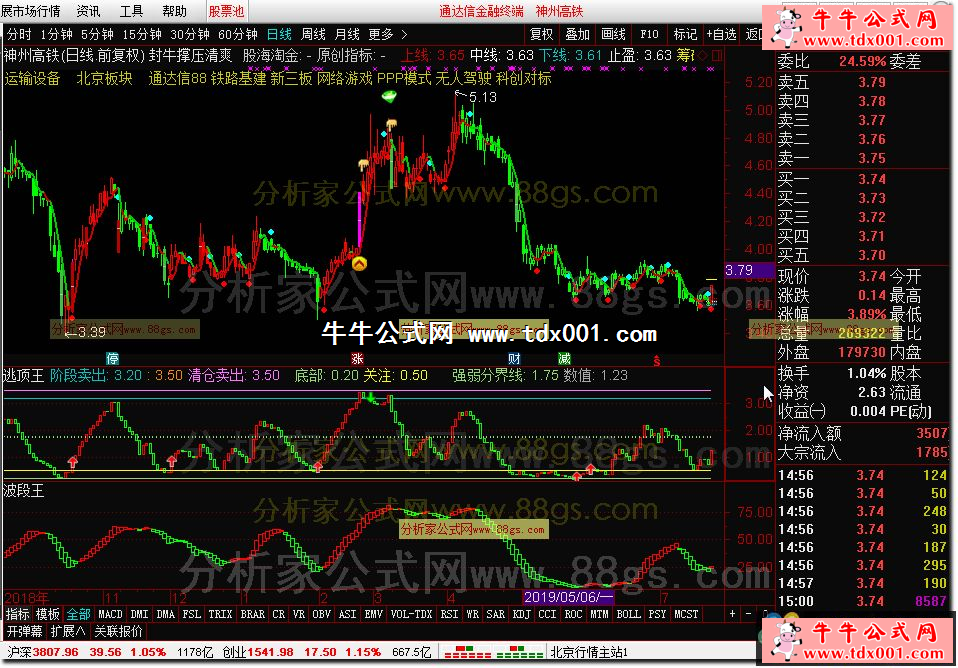Open 关联报价 related quotes
The image size is (958, 668).
(118, 631)
